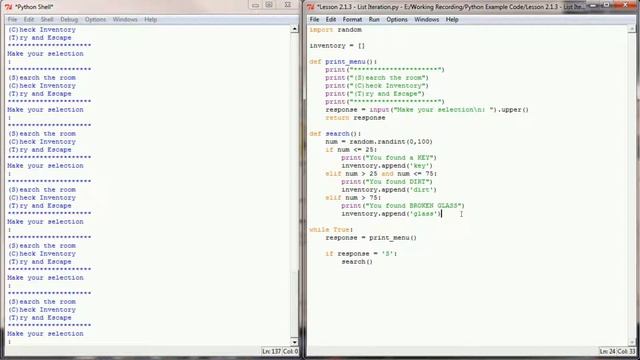Open Edit menu in the List Iteration editor

point(331,20)
